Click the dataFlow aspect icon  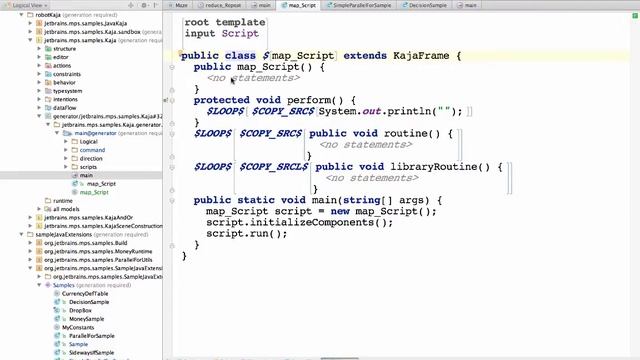(x=48, y=108)
